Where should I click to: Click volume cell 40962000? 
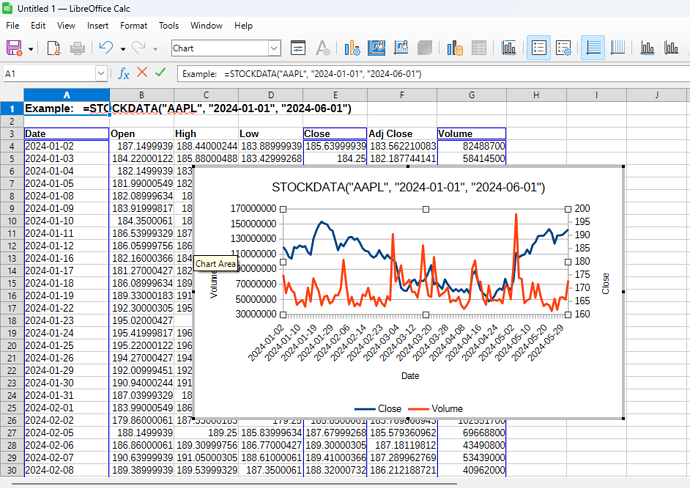[x=472, y=470]
